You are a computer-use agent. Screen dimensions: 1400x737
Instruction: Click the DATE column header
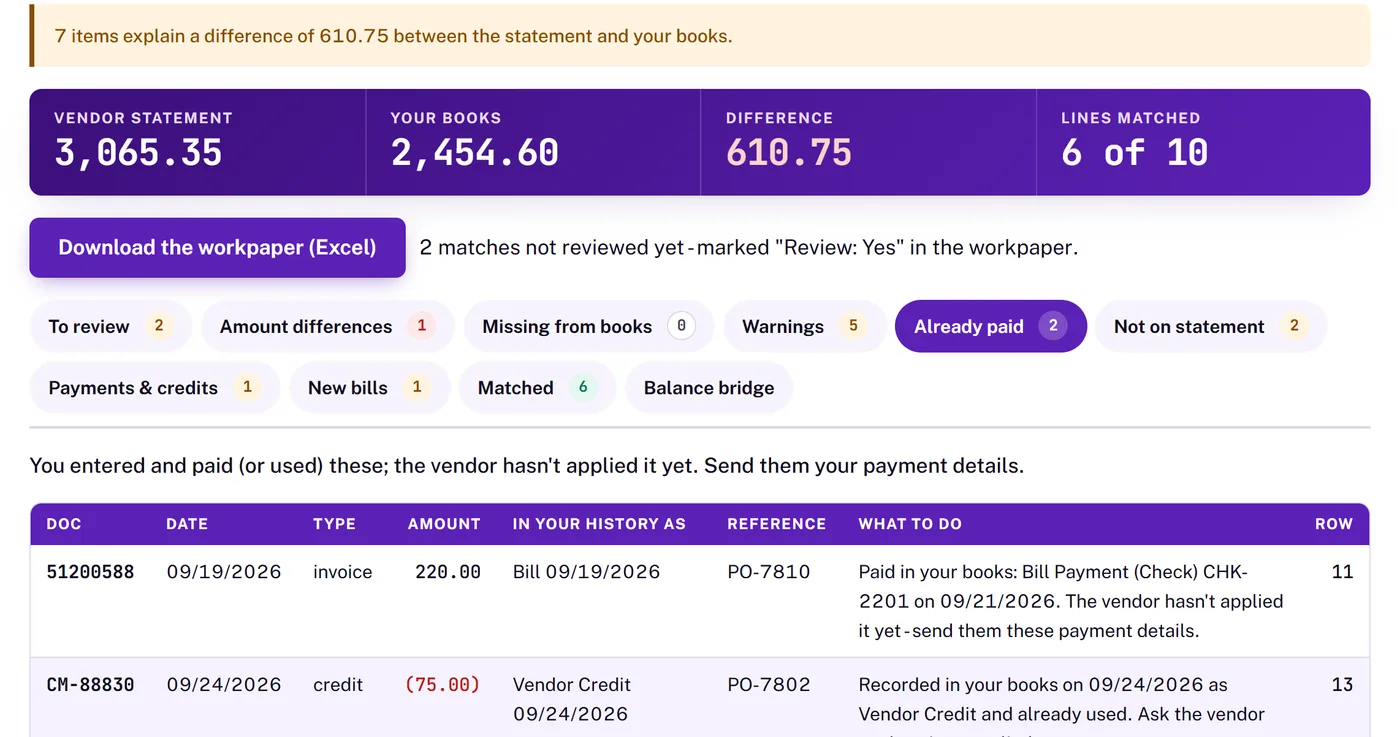pos(187,524)
